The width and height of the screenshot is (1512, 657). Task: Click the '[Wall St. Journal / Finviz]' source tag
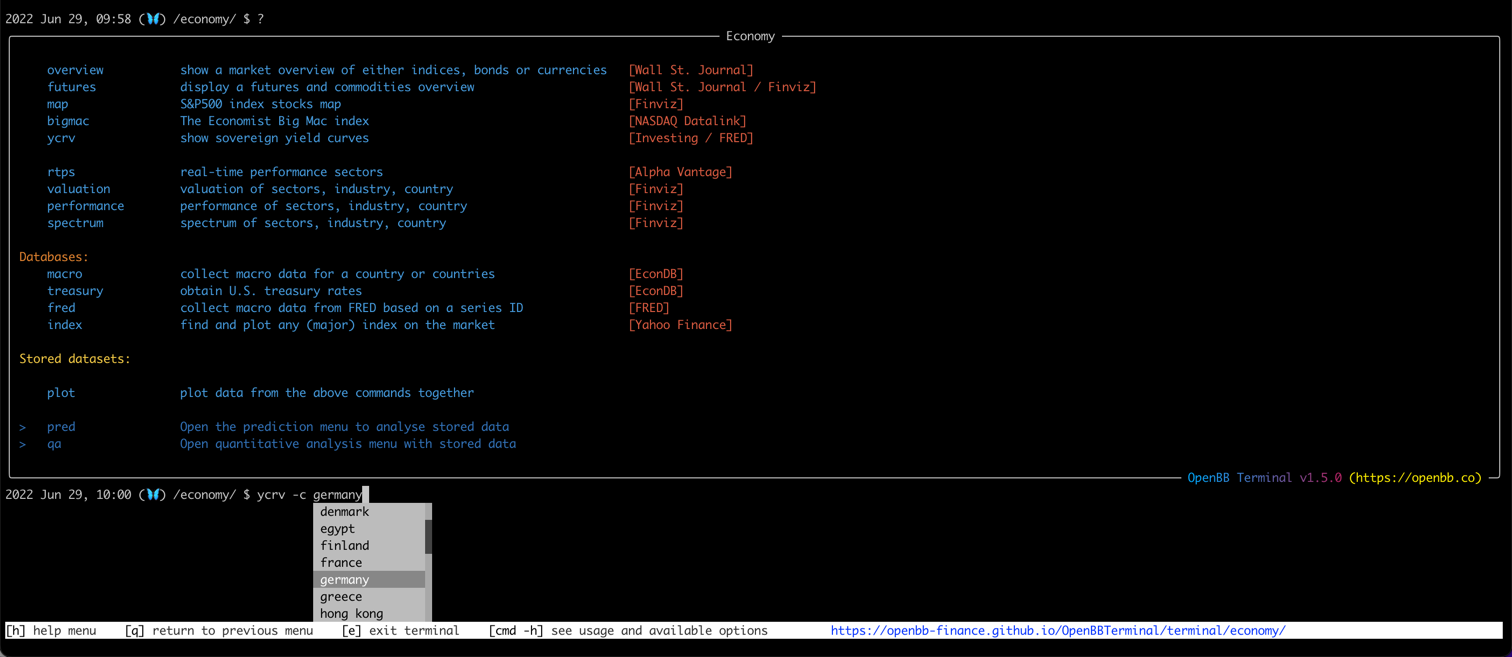(722, 87)
